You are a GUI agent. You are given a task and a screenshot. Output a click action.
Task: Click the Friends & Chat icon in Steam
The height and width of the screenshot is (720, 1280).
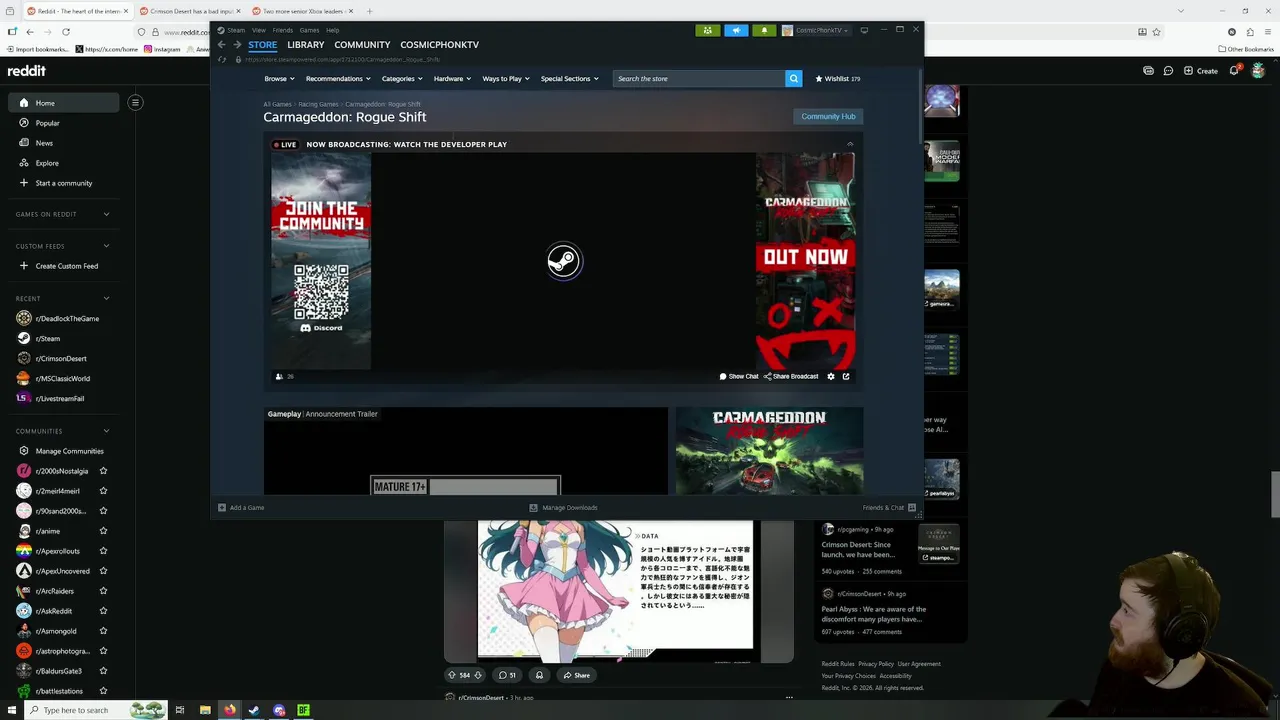click(x=911, y=507)
